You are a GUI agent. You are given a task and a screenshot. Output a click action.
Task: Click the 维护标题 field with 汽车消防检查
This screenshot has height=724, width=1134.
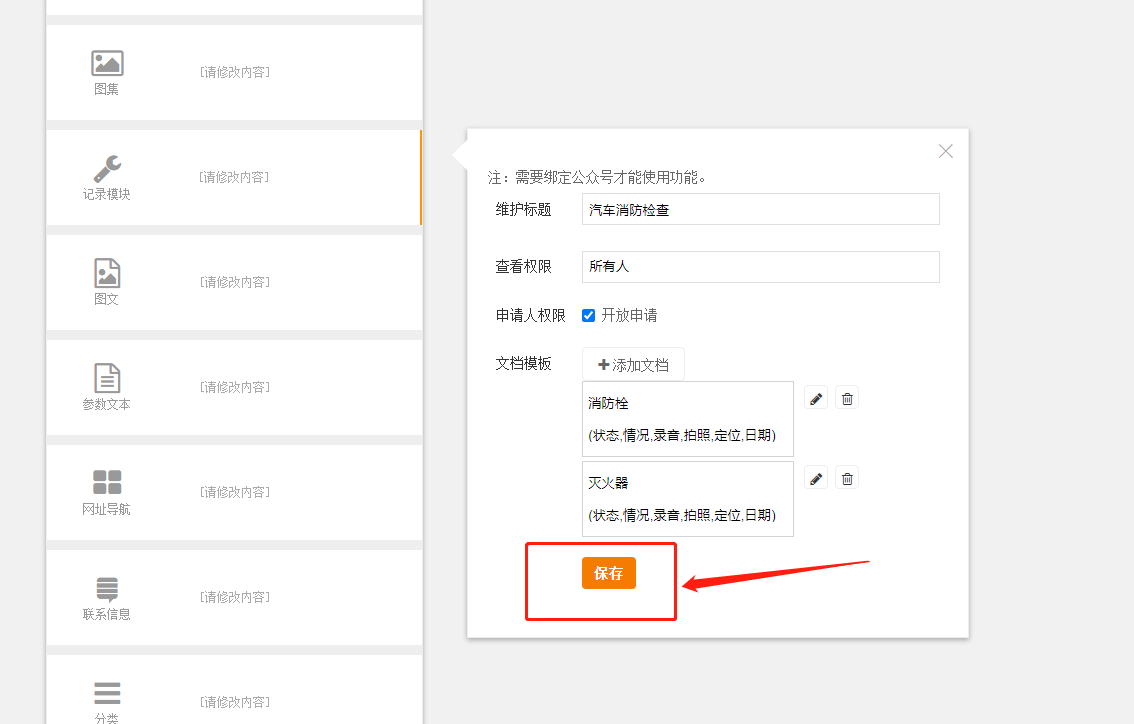pyautogui.click(x=760, y=209)
